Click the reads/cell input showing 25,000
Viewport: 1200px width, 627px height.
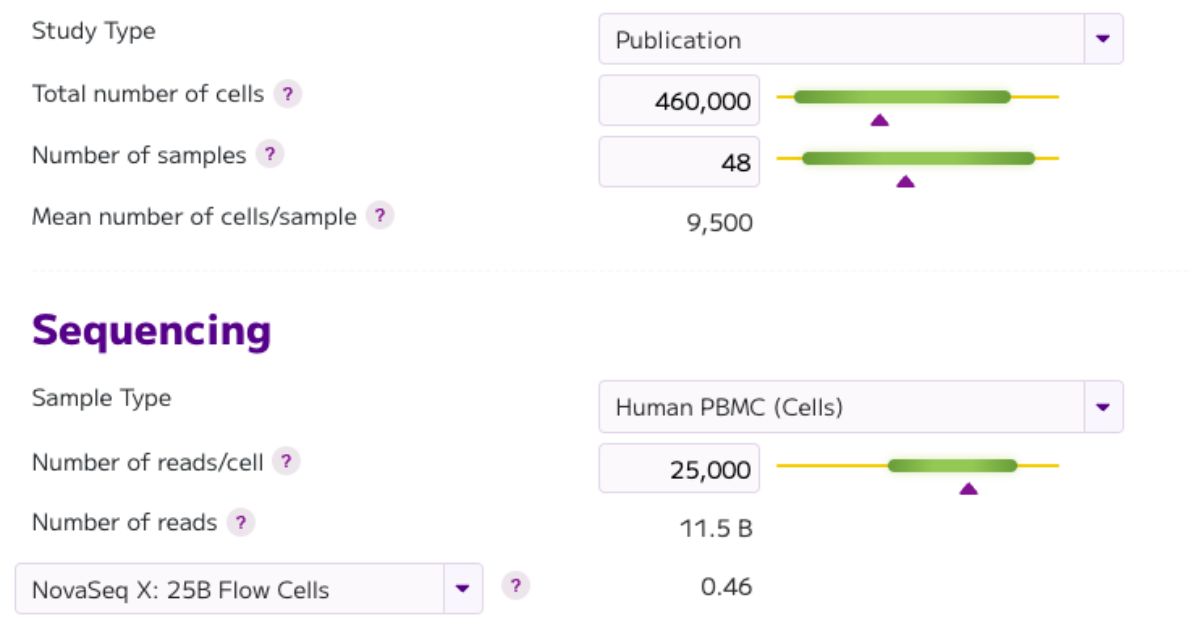pyautogui.click(x=678, y=468)
